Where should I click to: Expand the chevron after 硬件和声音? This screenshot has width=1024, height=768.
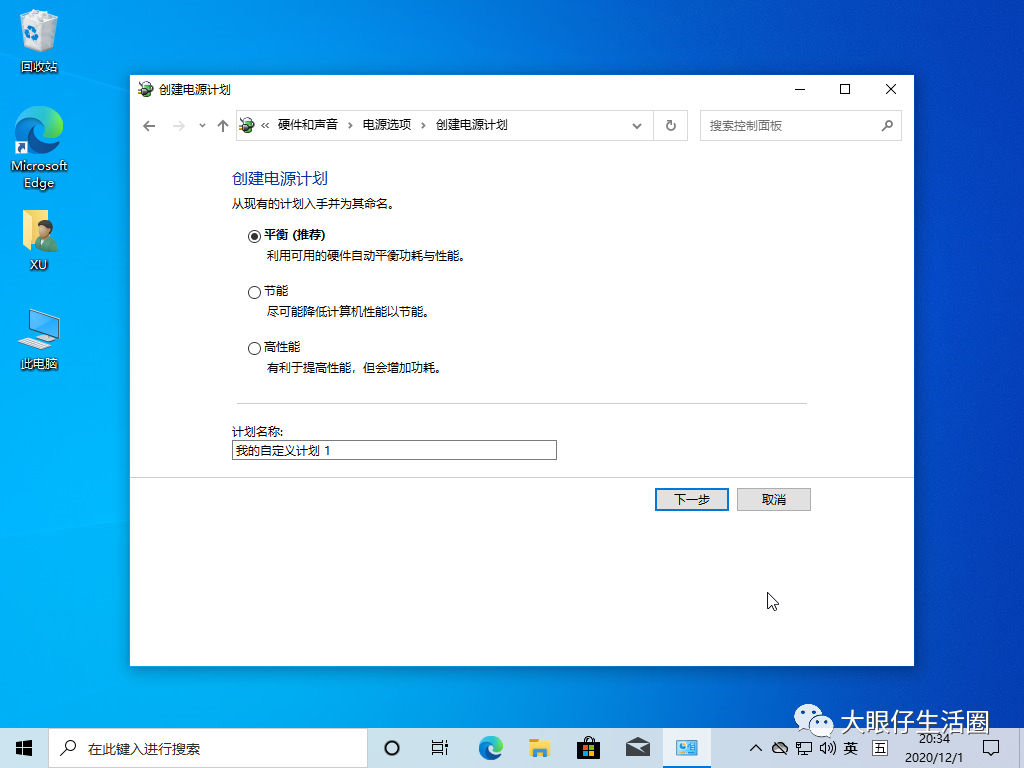tap(350, 125)
